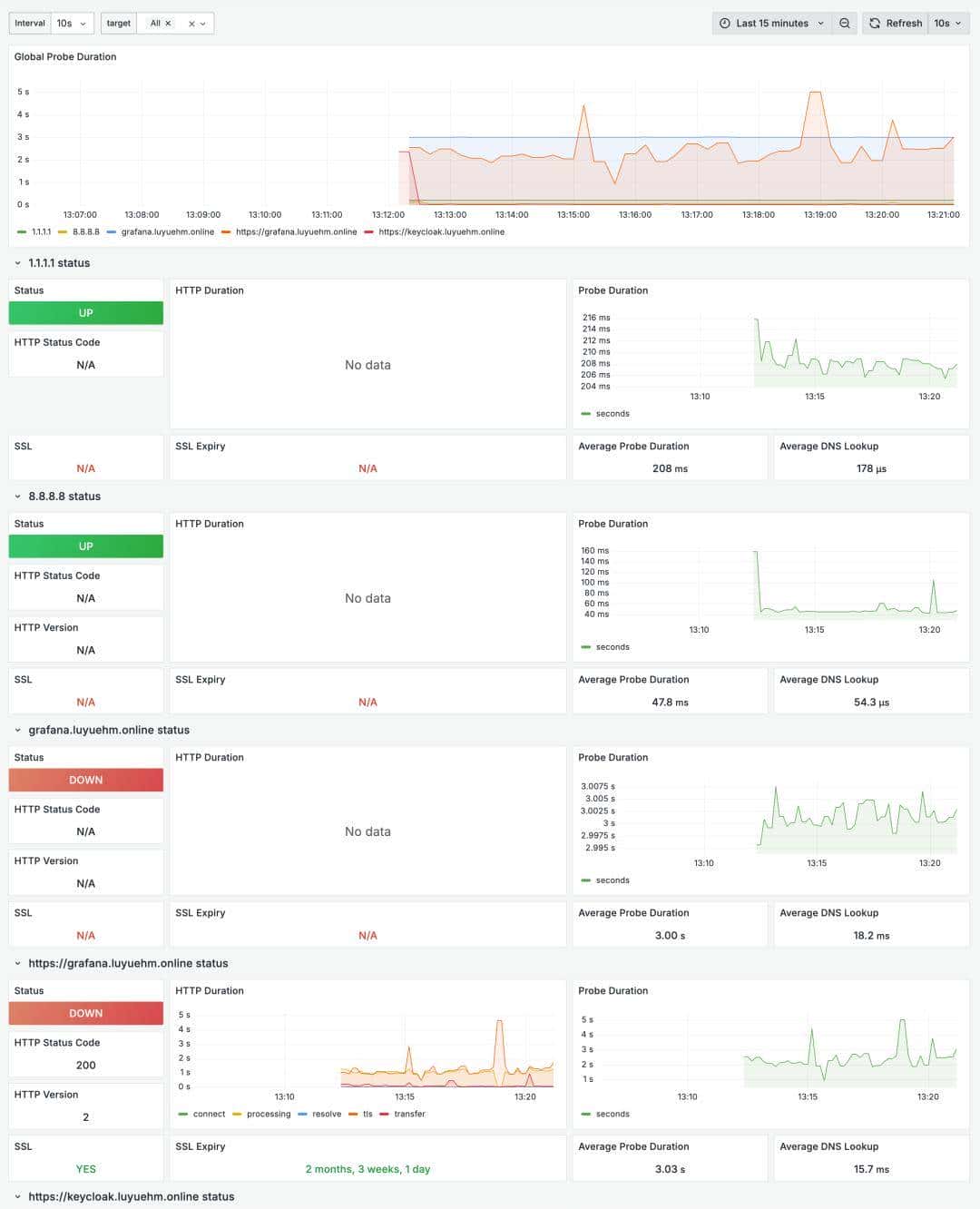Click the clock icon on the time range picker
Screen dimensions: 980x1209
click(x=725, y=23)
